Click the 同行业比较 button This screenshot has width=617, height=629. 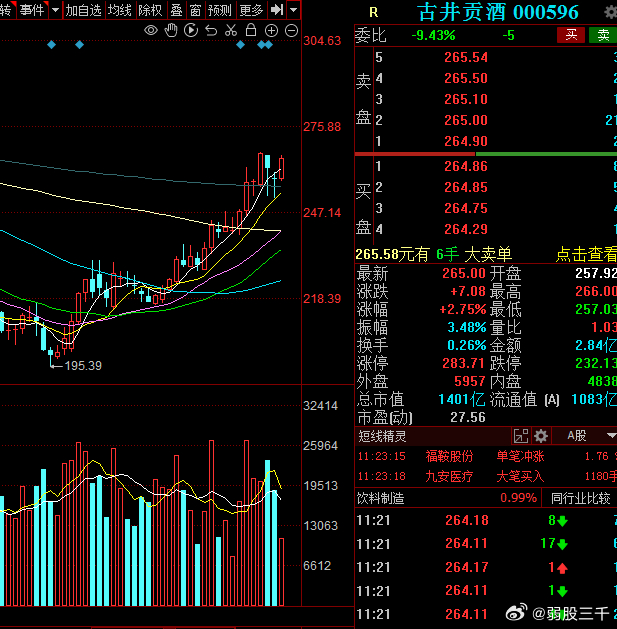click(580, 498)
